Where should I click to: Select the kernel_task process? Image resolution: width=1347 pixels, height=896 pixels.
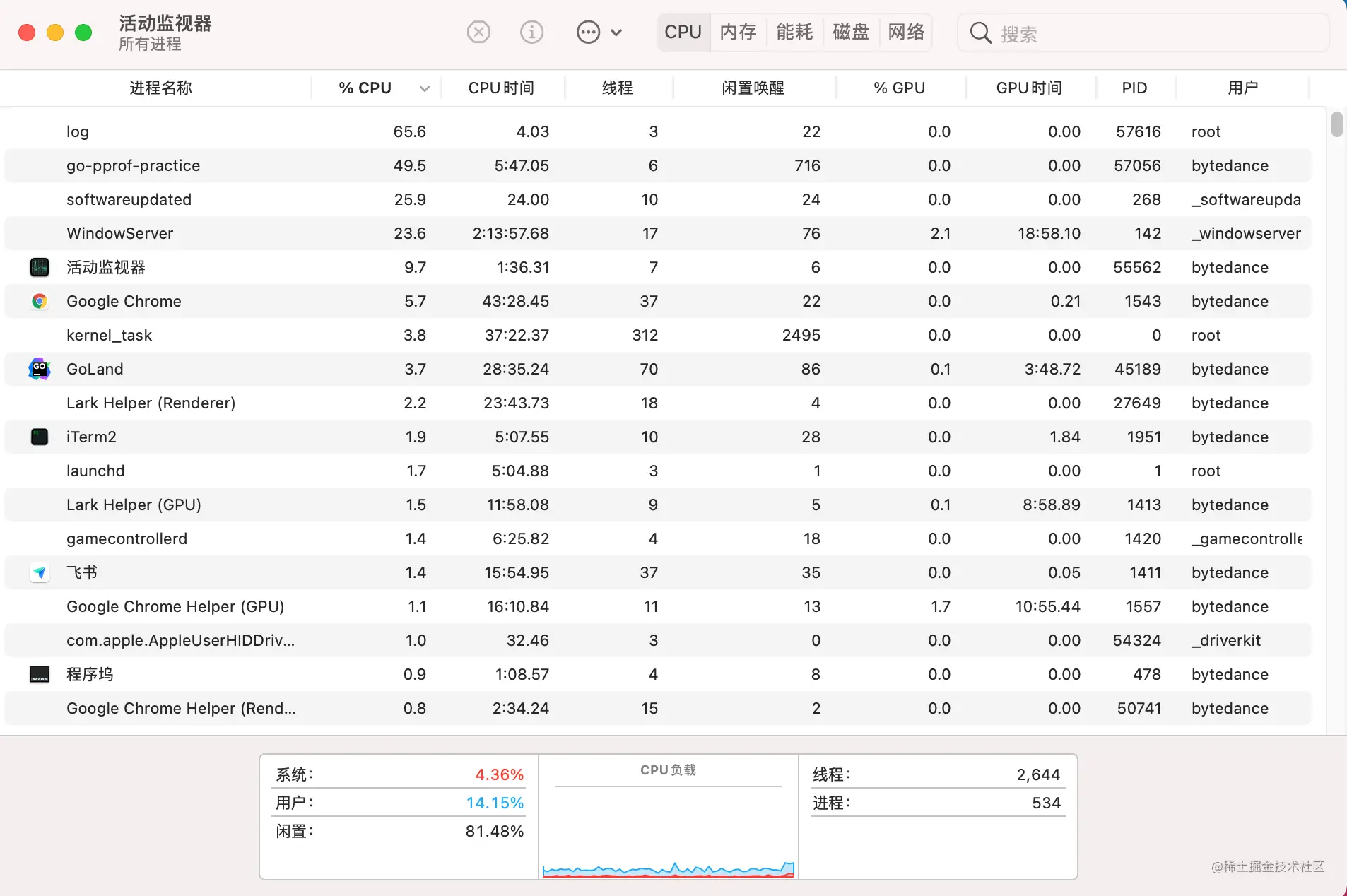(658, 335)
